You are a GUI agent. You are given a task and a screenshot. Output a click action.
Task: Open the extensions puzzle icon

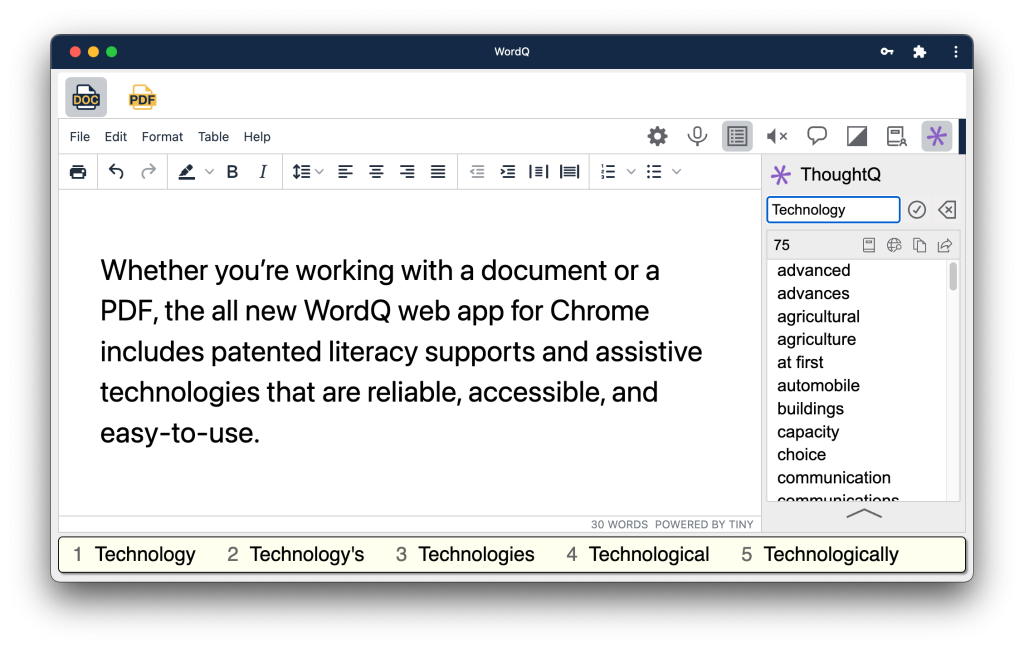point(920,52)
